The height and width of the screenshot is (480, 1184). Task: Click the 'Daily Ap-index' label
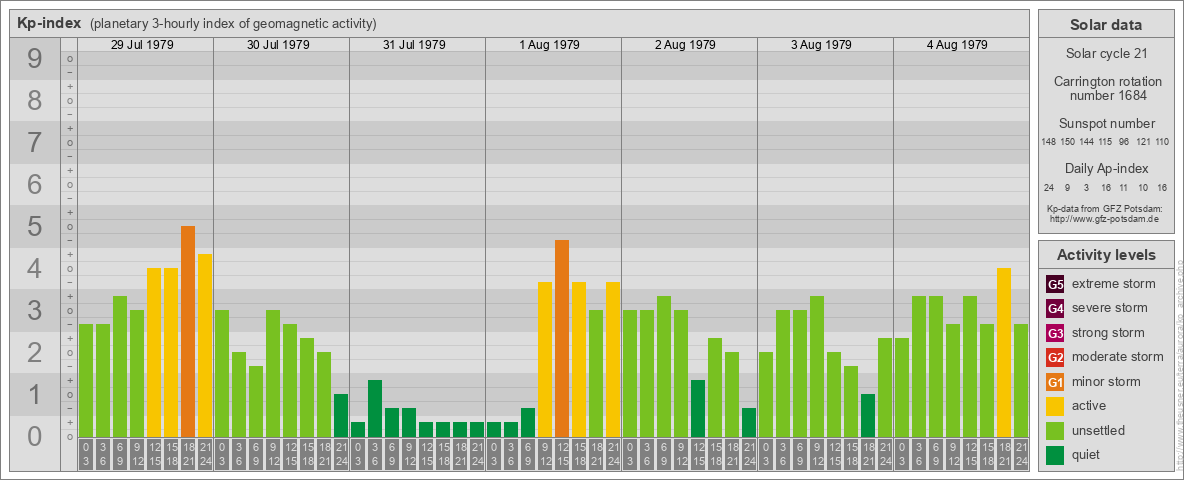click(x=1107, y=168)
